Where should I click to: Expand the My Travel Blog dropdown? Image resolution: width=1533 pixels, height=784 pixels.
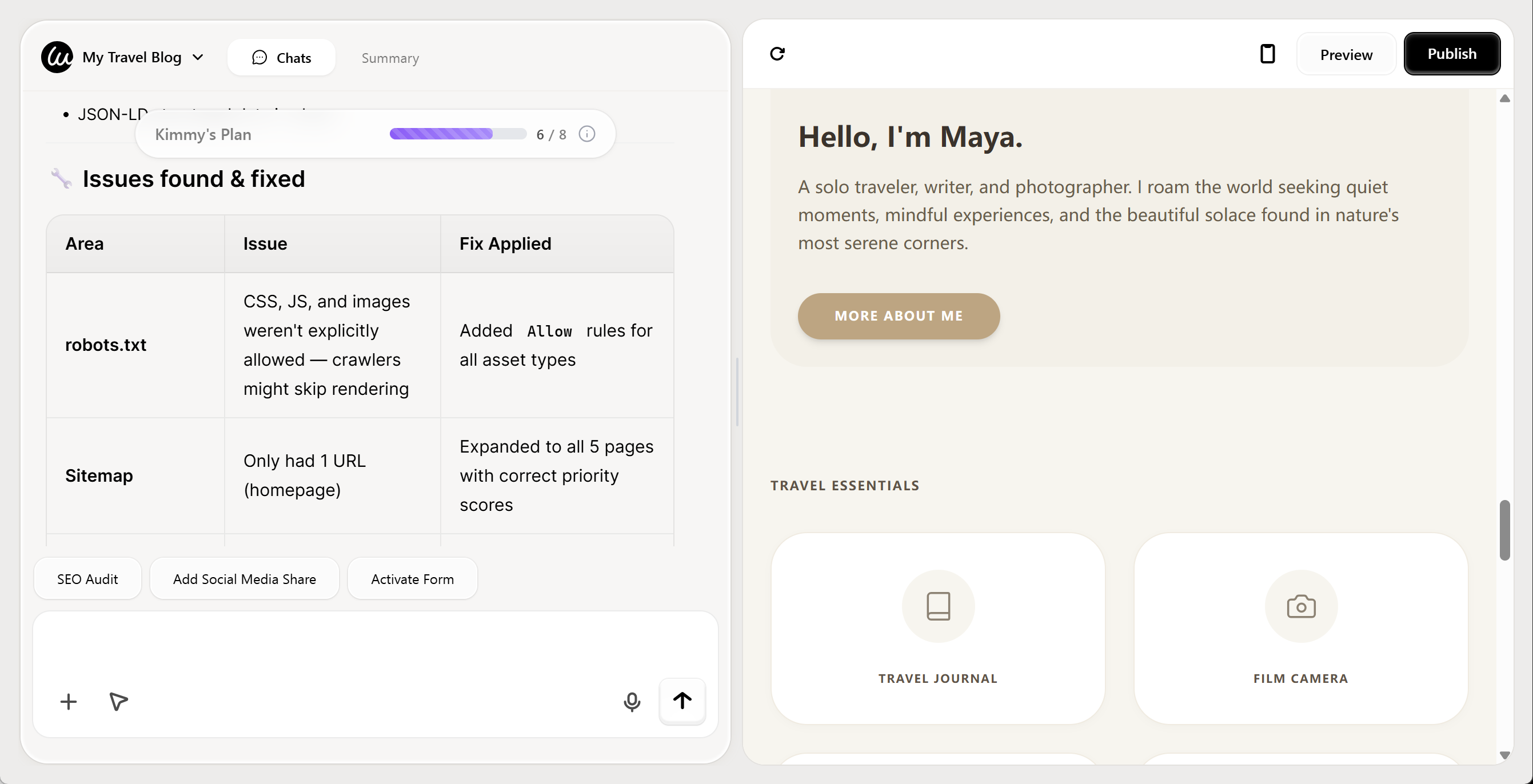(198, 58)
